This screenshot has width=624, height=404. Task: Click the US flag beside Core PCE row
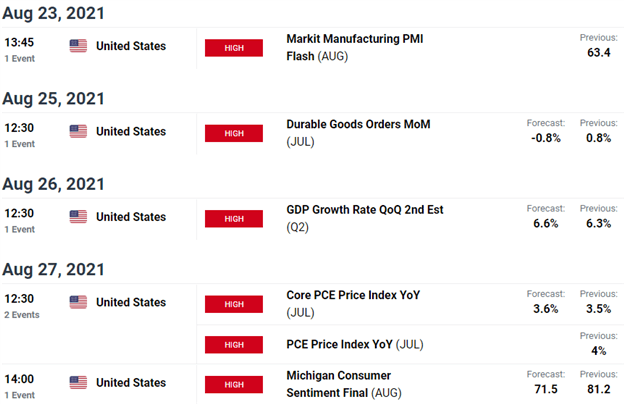[x=78, y=302]
